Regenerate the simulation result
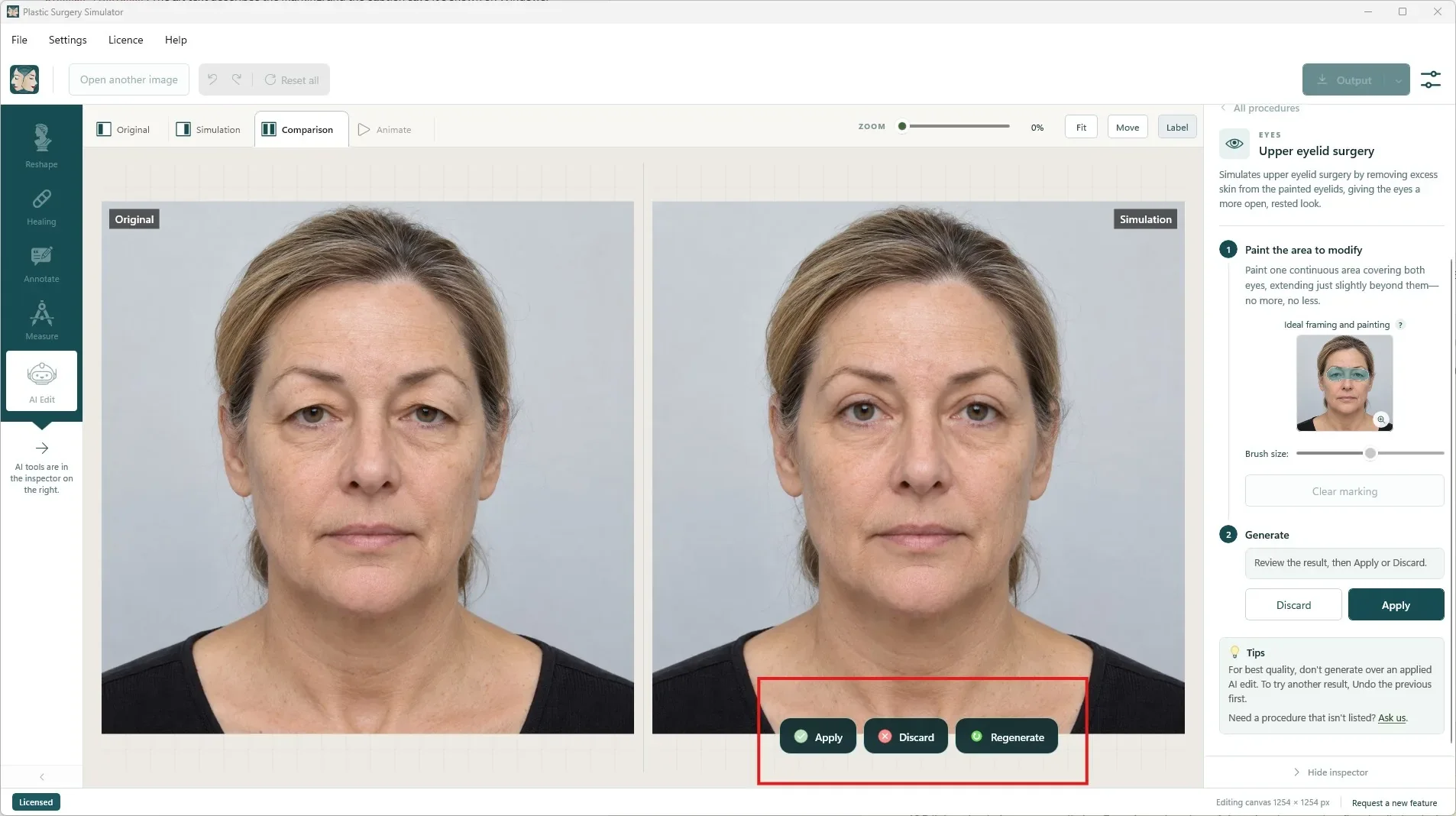Image resolution: width=1456 pixels, height=816 pixels. pos(1006,737)
